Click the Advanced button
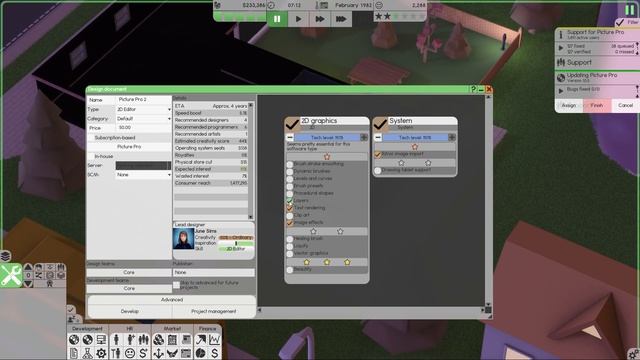The height and width of the screenshot is (360, 640). click(172, 300)
